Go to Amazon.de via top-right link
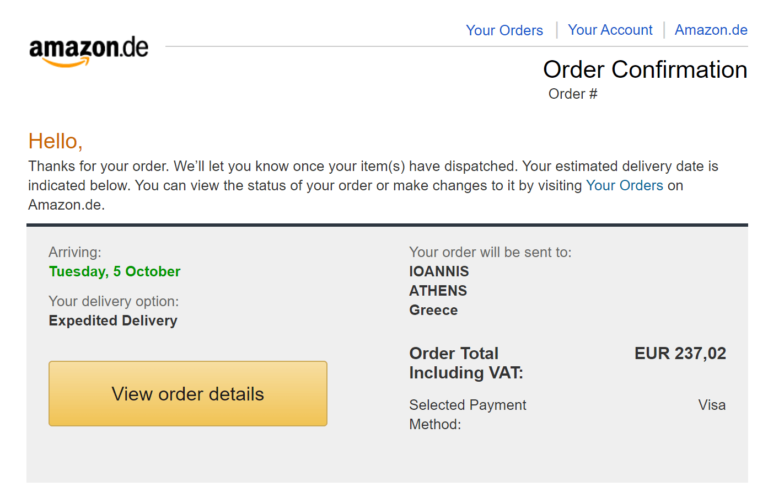Screen dimensions: 768x497 [711, 30]
